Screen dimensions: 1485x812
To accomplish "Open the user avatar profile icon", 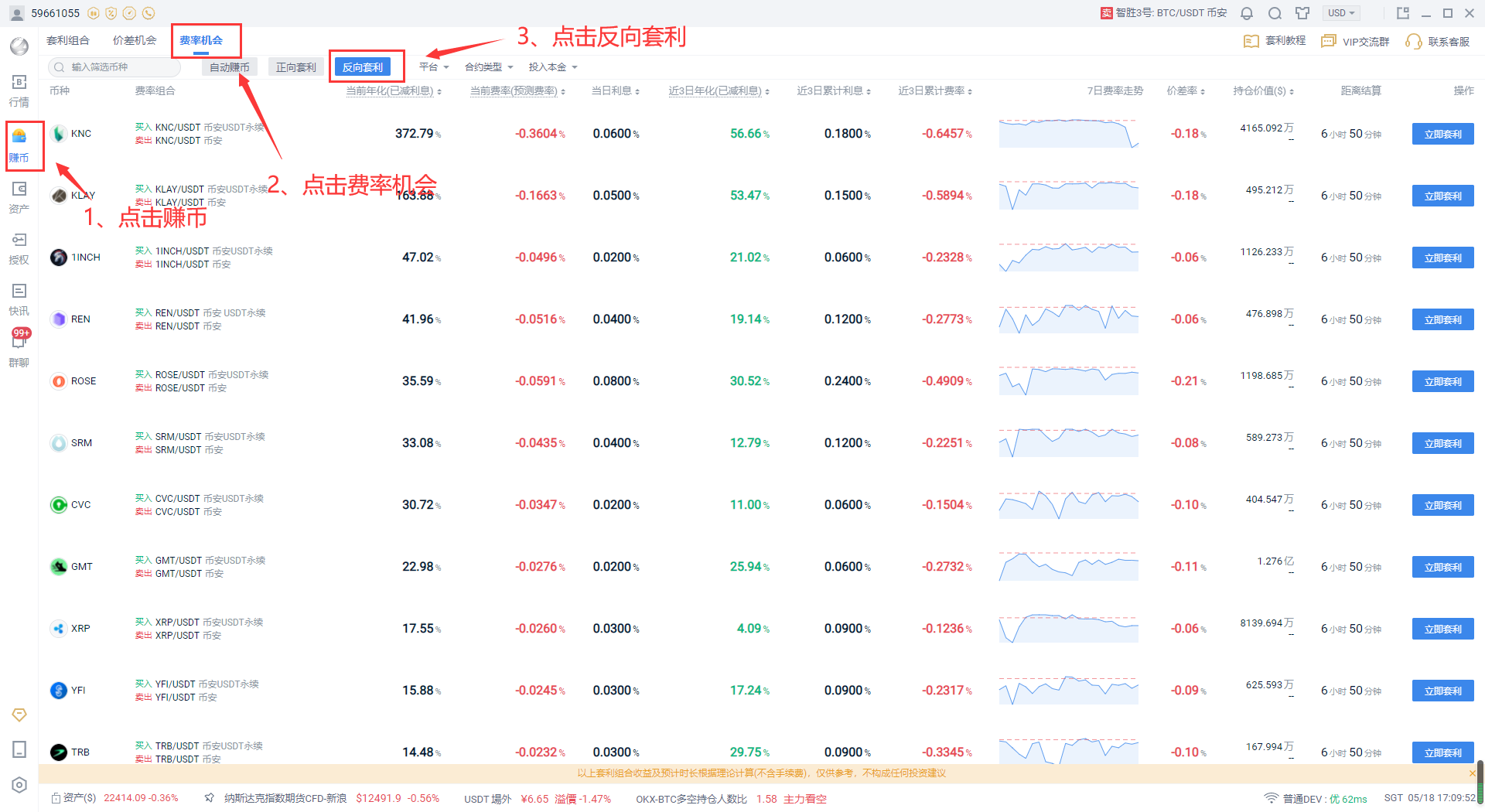I will (17, 13).
